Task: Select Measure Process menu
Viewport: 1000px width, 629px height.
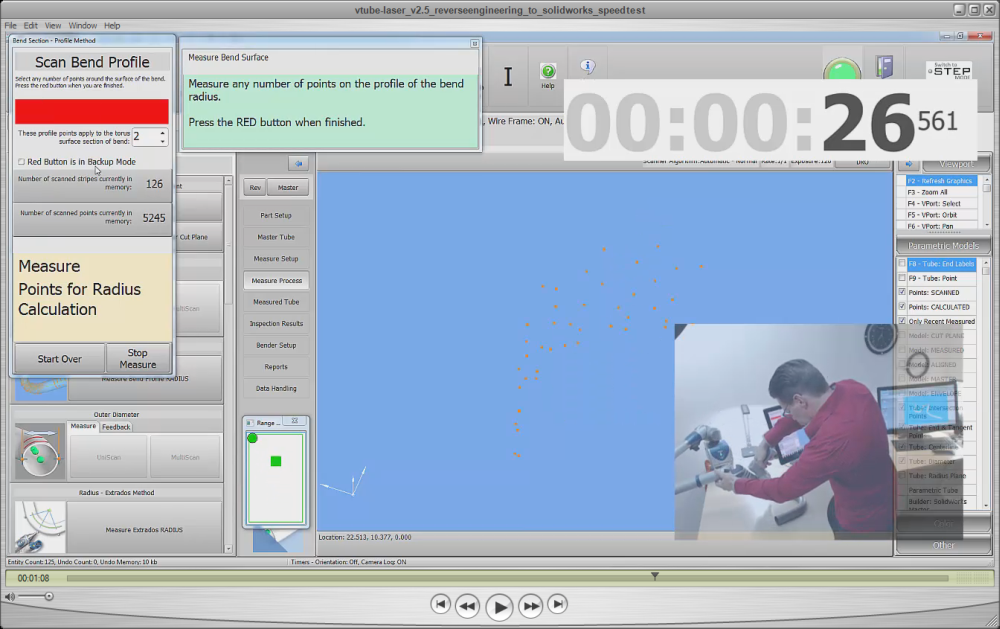Action: point(276,281)
